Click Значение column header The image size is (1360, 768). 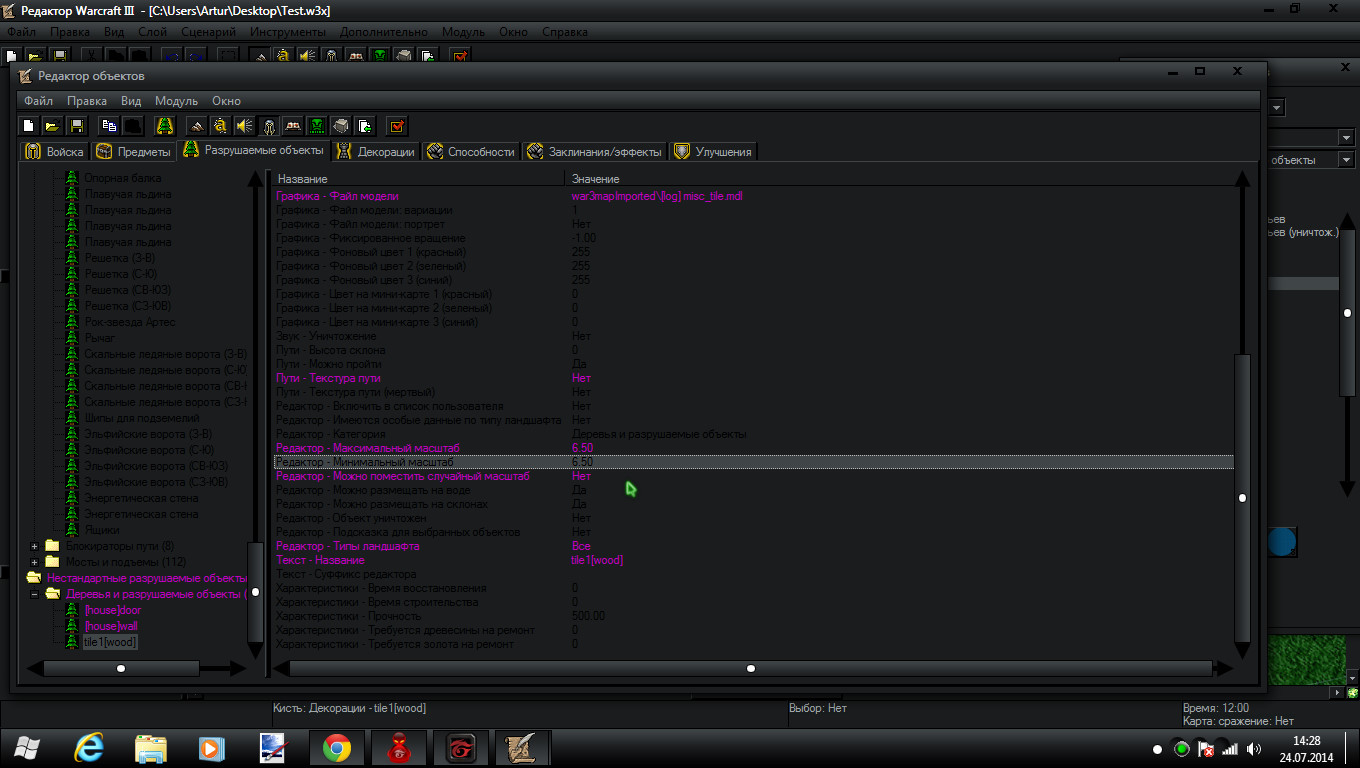(900, 178)
